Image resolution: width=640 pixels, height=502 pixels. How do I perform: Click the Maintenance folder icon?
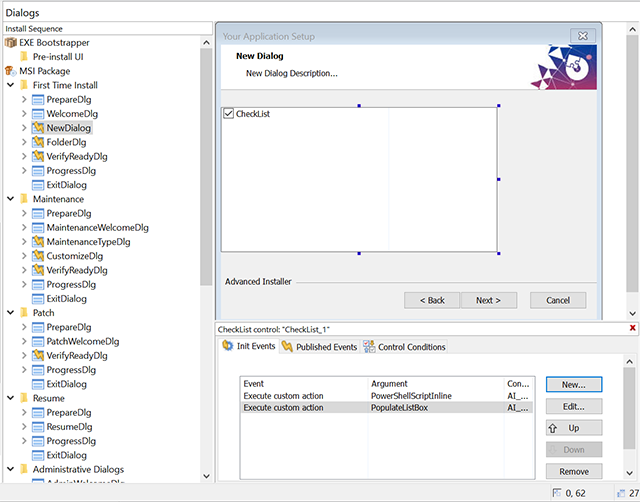click(x=24, y=199)
